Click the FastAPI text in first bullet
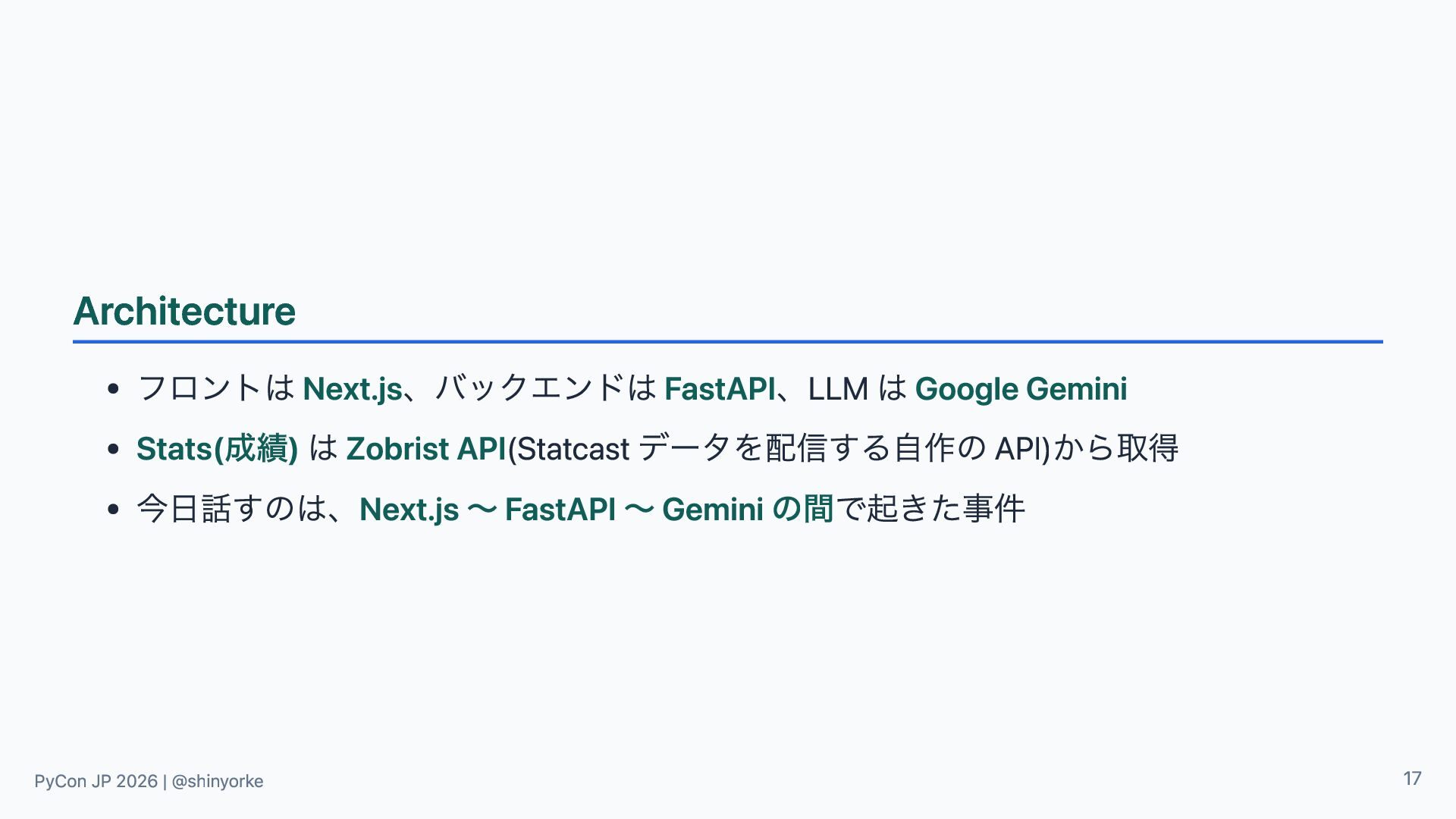1456x819 pixels. (719, 389)
